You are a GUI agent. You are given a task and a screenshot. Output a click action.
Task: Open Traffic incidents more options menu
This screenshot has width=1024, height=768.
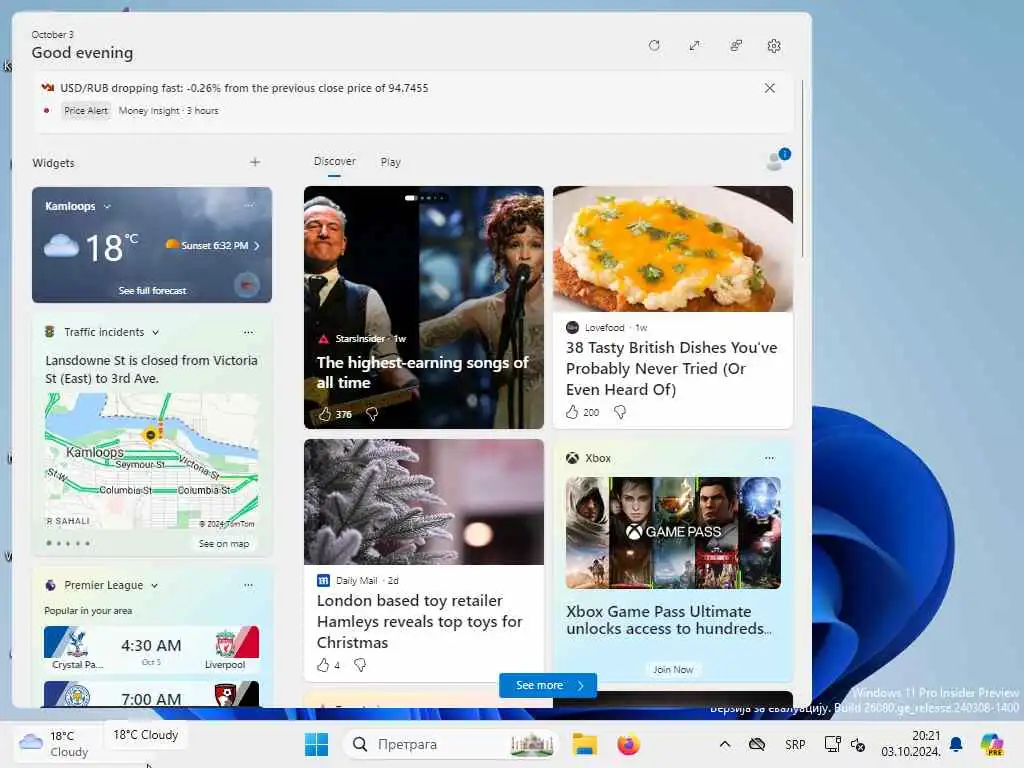pos(248,332)
